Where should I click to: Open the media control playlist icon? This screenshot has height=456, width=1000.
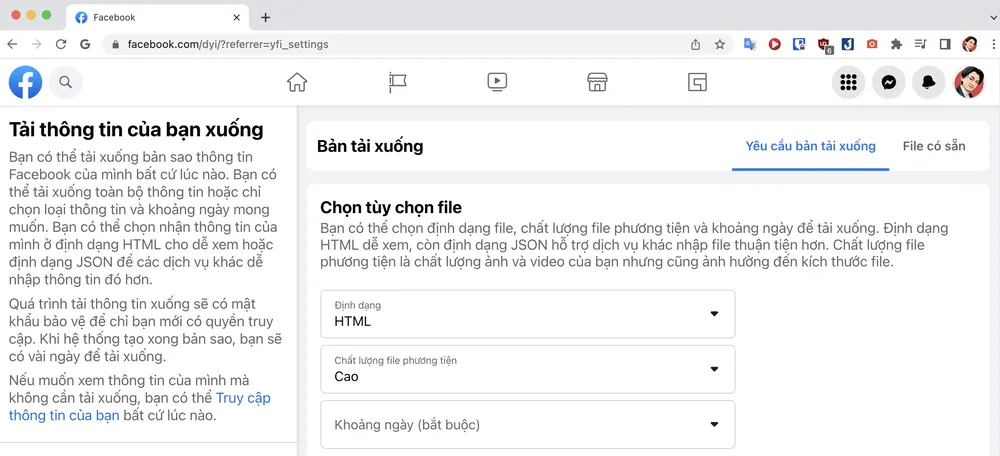tap(920, 44)
